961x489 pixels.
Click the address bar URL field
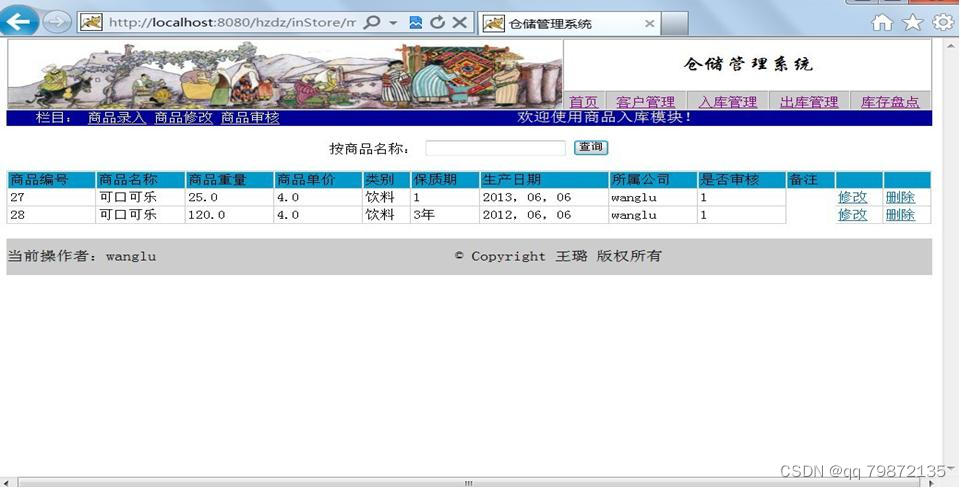click(232, 23)
